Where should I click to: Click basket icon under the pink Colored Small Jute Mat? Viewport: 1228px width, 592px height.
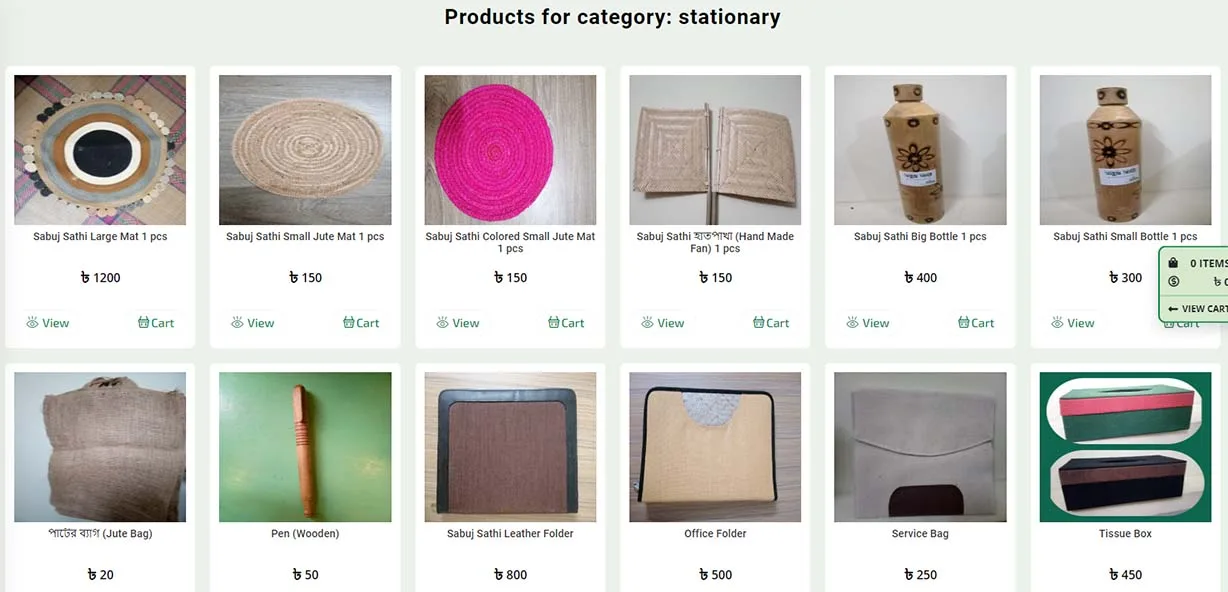pyautogui.click(x=553, y=322)
